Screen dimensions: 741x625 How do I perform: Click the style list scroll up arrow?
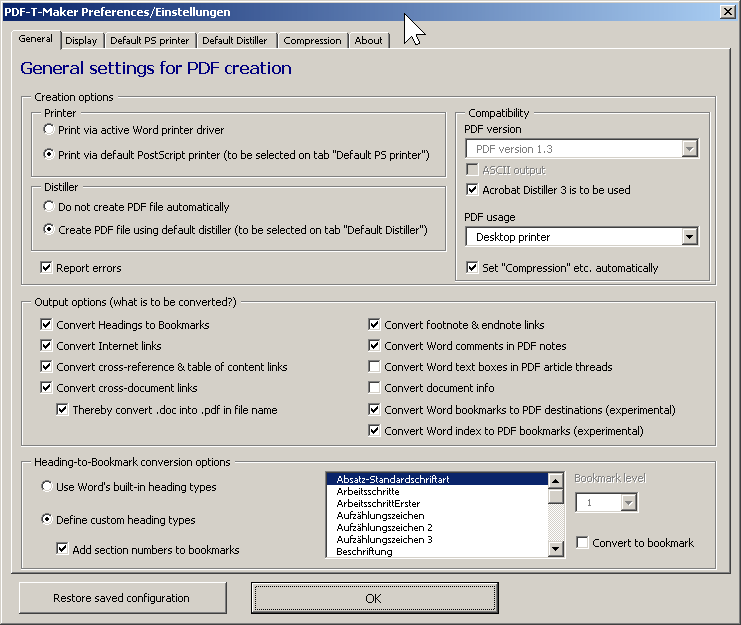pyautogui.click(x=556, y=481)
